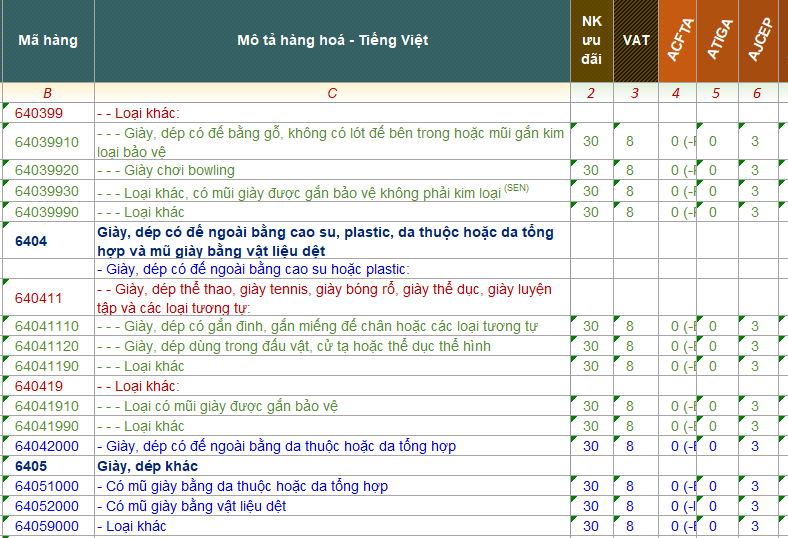Click AJCEP value in row 64051000
The width and height of the screenshot is (788, 538).
click(755, 487)
